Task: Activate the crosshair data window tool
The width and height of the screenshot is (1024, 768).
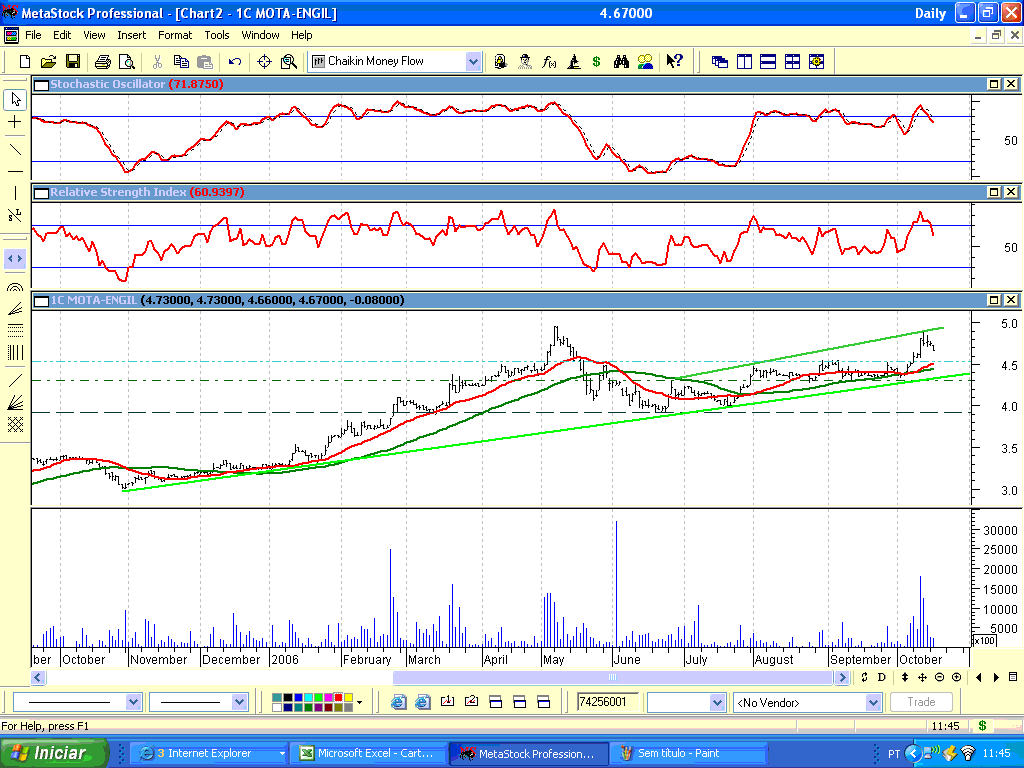Action: pyautogui.click(x=265, y=62)
